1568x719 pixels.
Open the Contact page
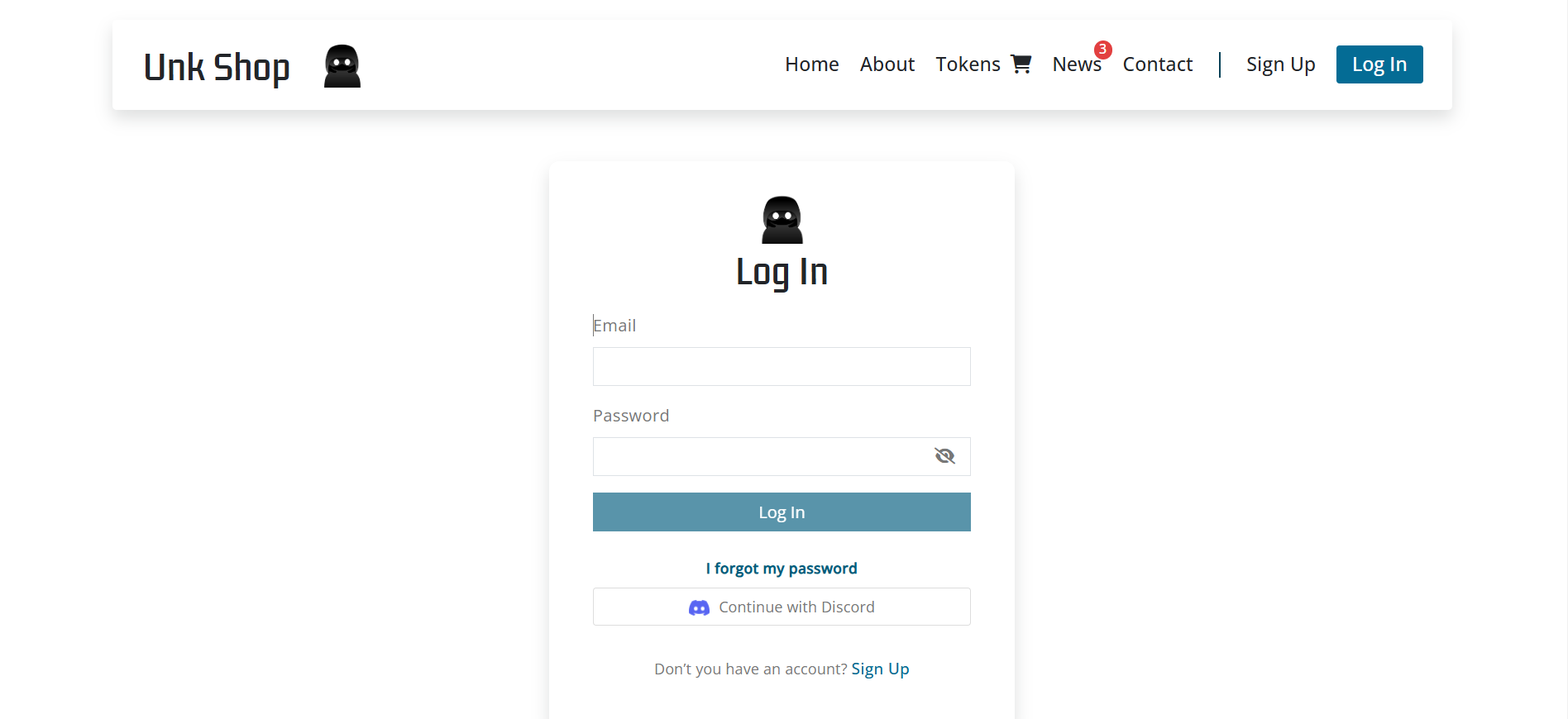(x=1157, y=64)
